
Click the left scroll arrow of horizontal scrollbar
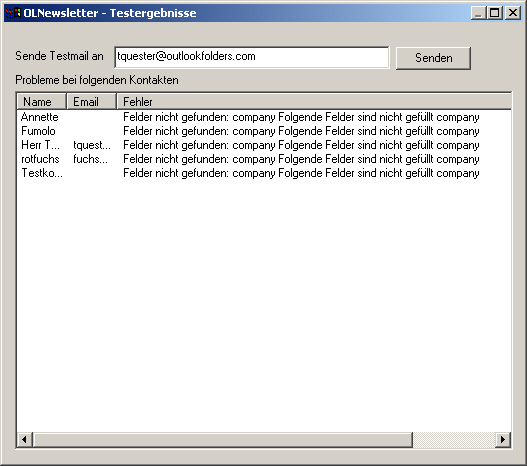point(25,439)
